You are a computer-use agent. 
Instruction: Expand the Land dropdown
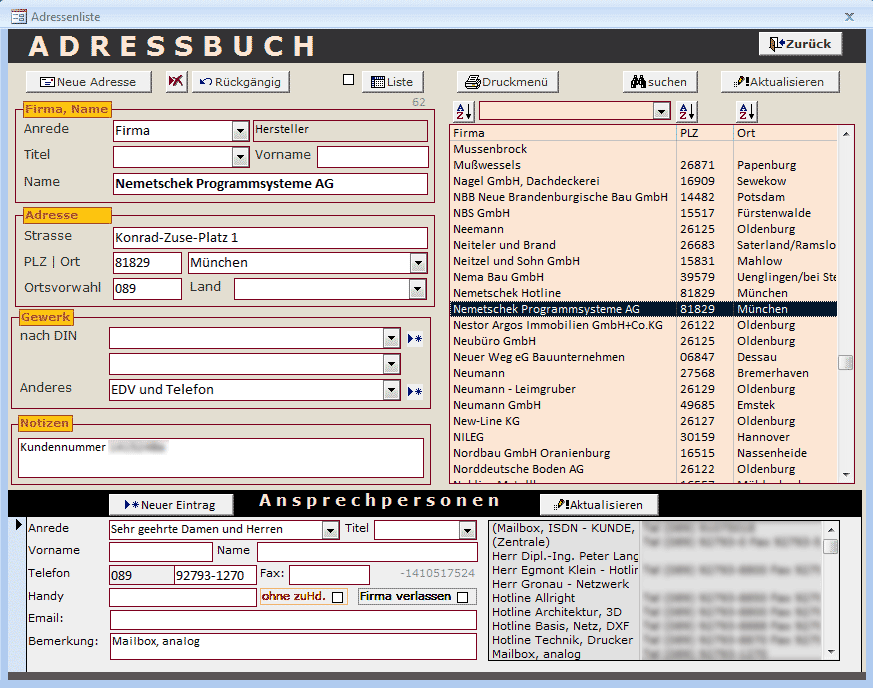pyautogui.click(x=417, y=289)
